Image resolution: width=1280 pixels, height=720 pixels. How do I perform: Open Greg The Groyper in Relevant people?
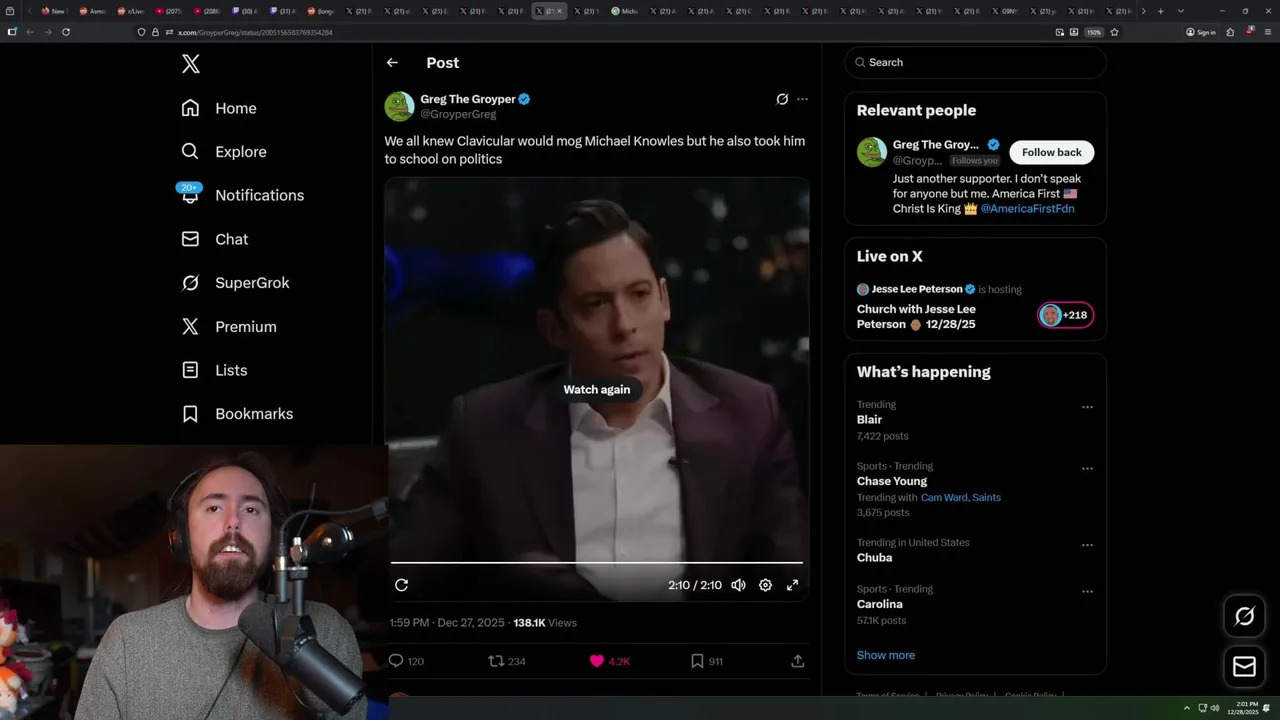click(x=936, y=145)
